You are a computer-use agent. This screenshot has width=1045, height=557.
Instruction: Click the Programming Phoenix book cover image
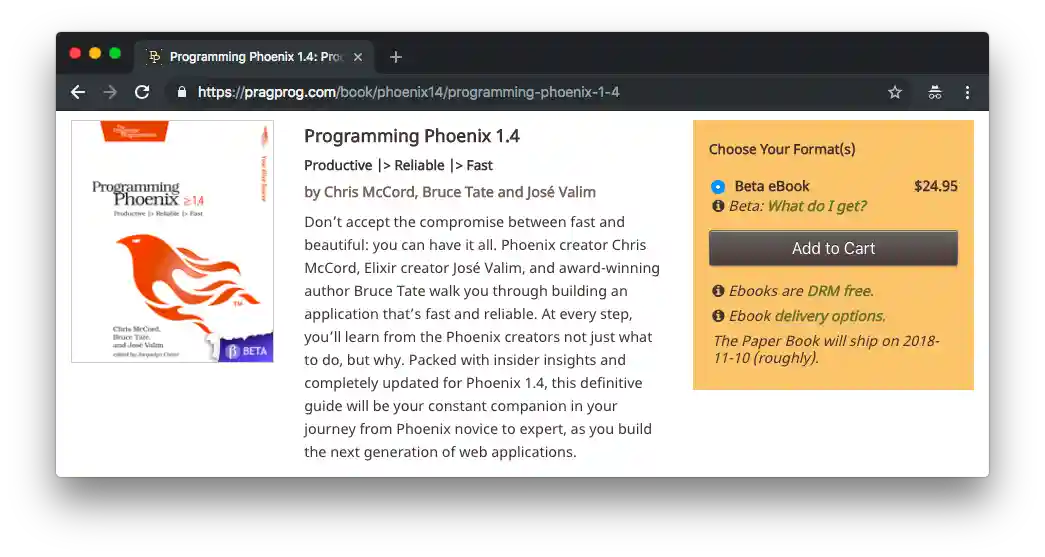click(x=173, y=241)
